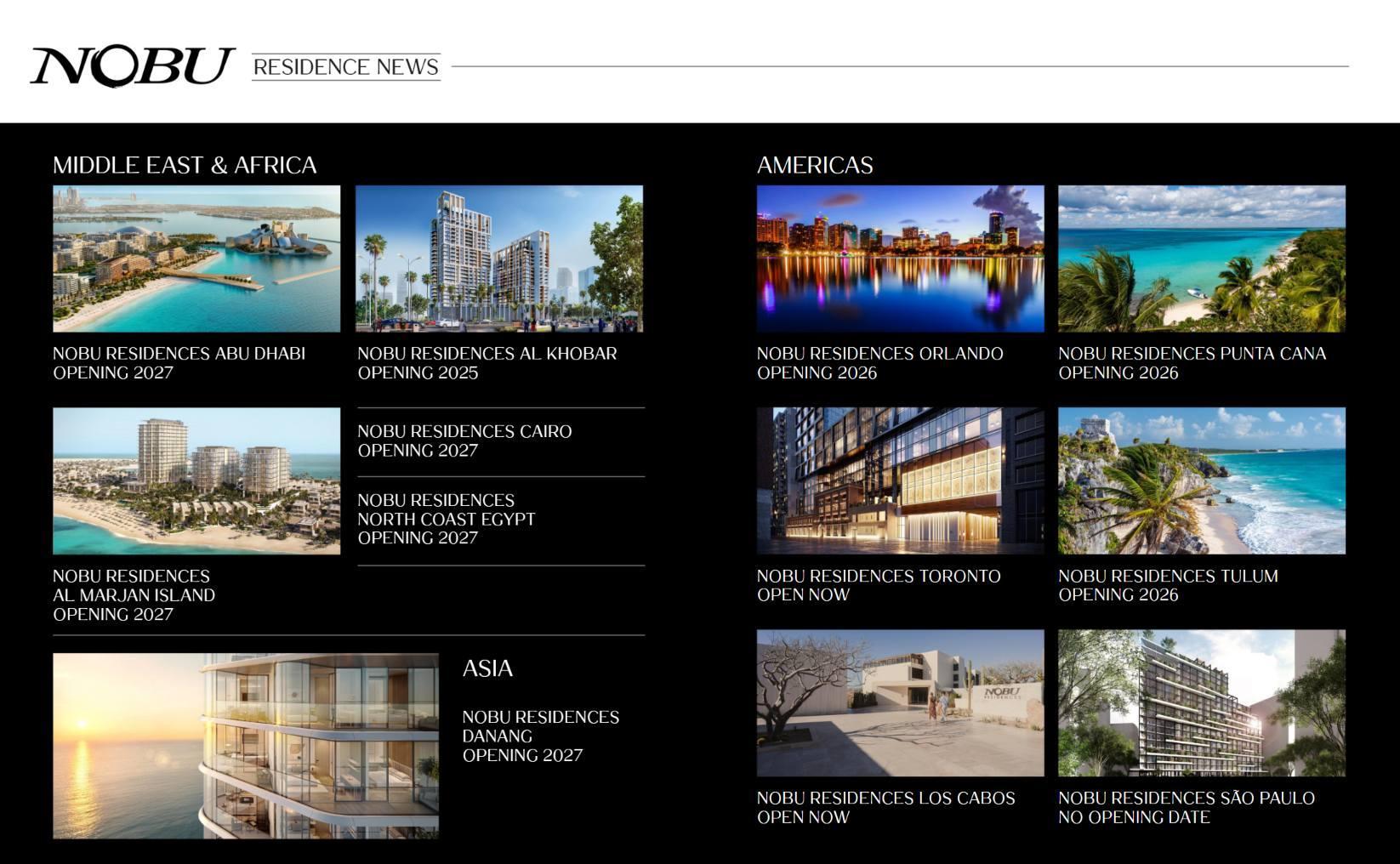This screenshot has width=1400, height=864.
Task: Select the AMERICAS section heading
Action: 816,166
